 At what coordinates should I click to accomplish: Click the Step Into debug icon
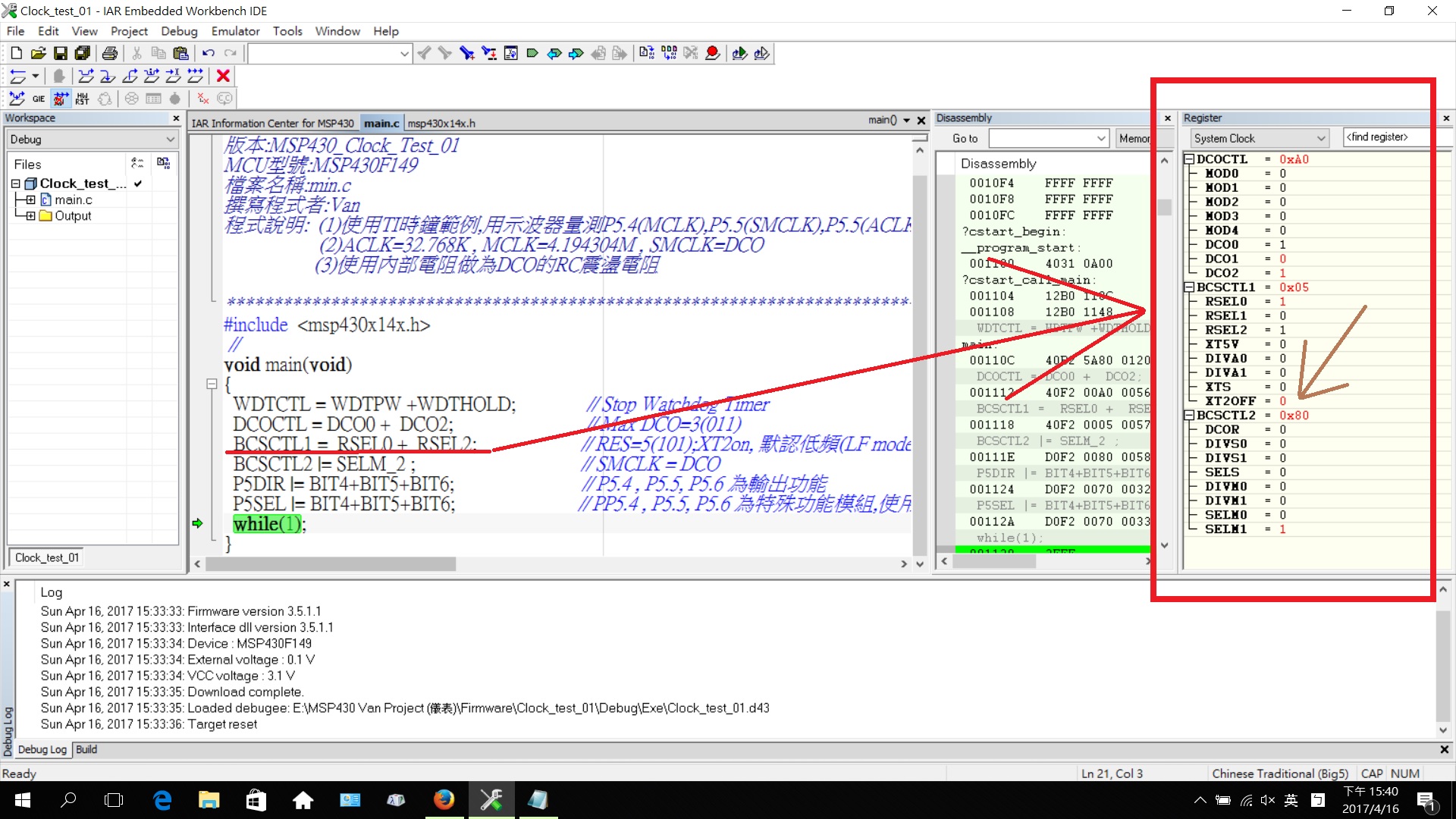(108, 76)
